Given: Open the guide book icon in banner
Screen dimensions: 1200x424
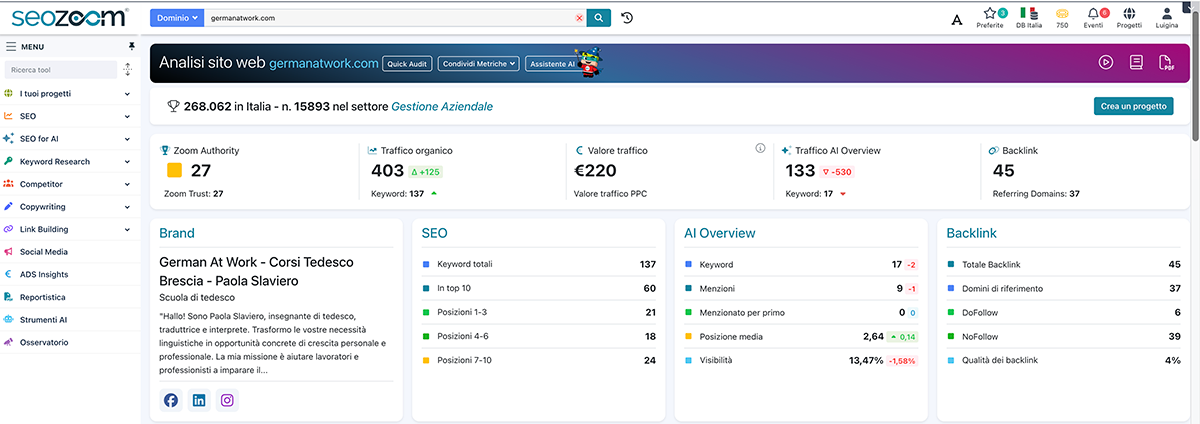Looking at the screenshot, I should coord(1136,62).
